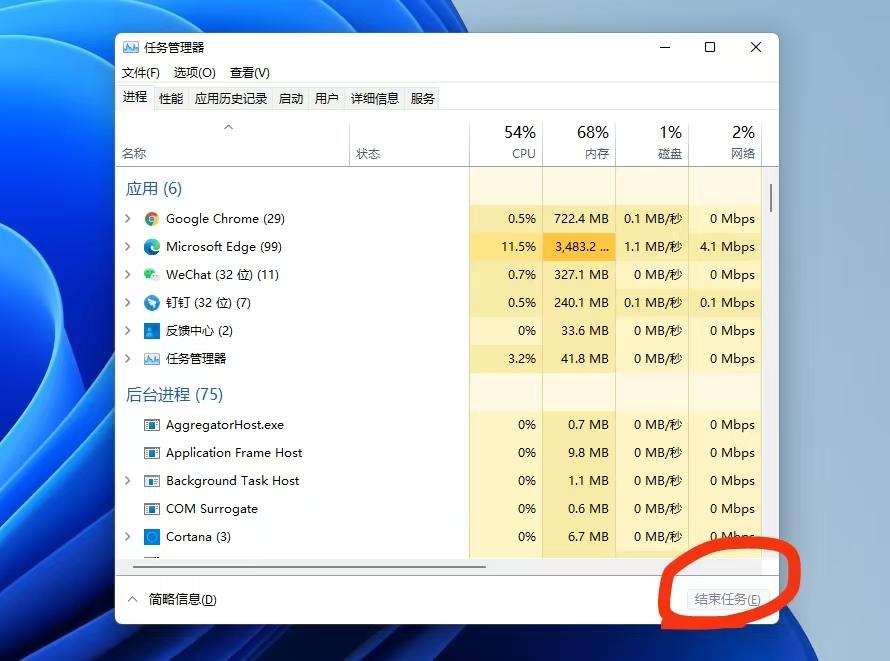Click the Task Manager title bar icon
The height and width of the screenshot is (661, 890).
click(x=131, y=47)
